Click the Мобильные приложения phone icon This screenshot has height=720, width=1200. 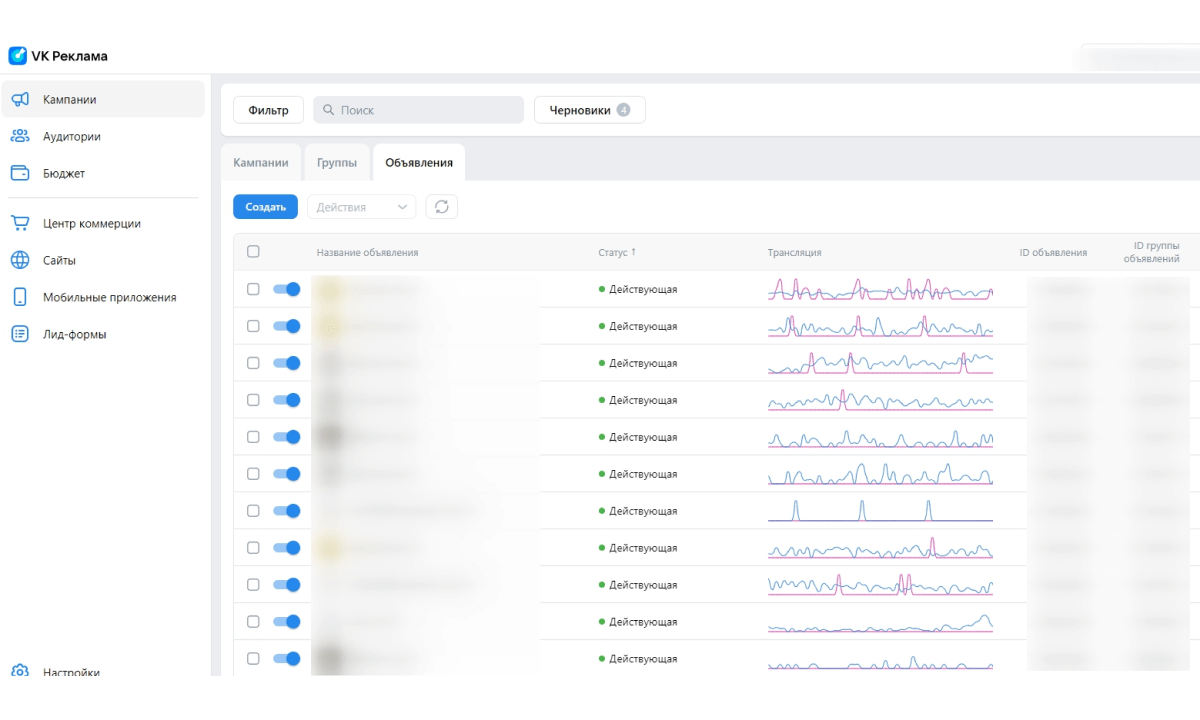[x=20, y=298]
